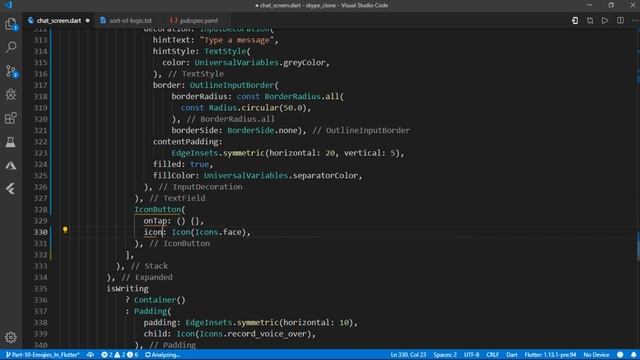Click the Ln 330, Col 23 status item
The height and width of the screenshot is (360, 640).
[408, 355]
